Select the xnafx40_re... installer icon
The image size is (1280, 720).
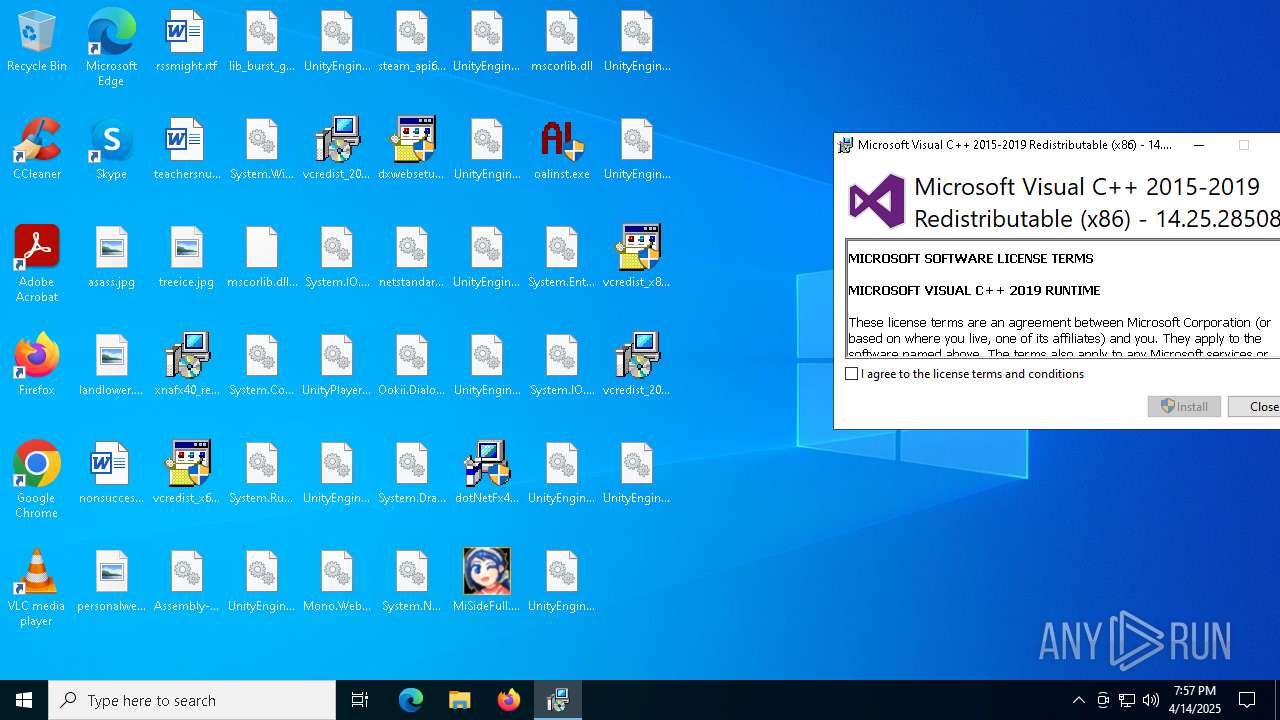(x=186, y=366)
